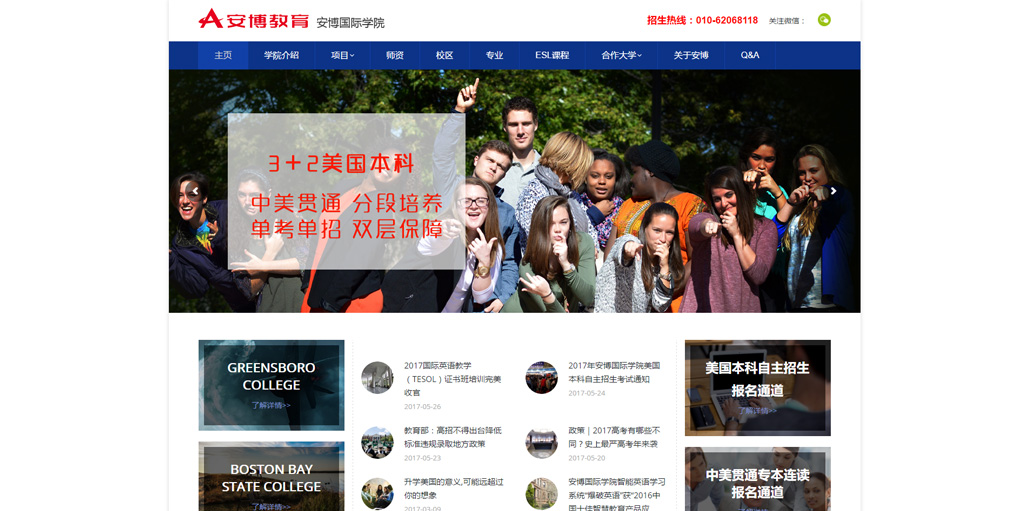Click the 教育部 news round thumbnail
The height and width of the screenshot is (511, 1024).
[x=377, y=442]
